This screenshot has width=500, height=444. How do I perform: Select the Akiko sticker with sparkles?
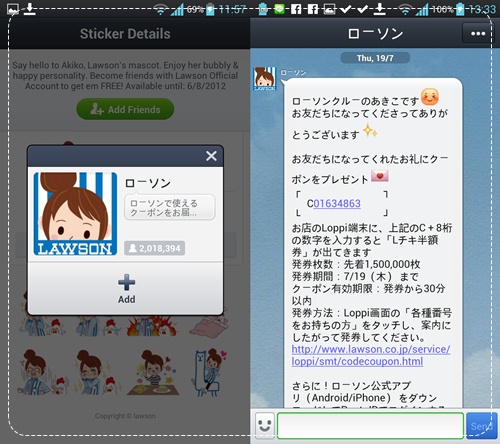97,372
